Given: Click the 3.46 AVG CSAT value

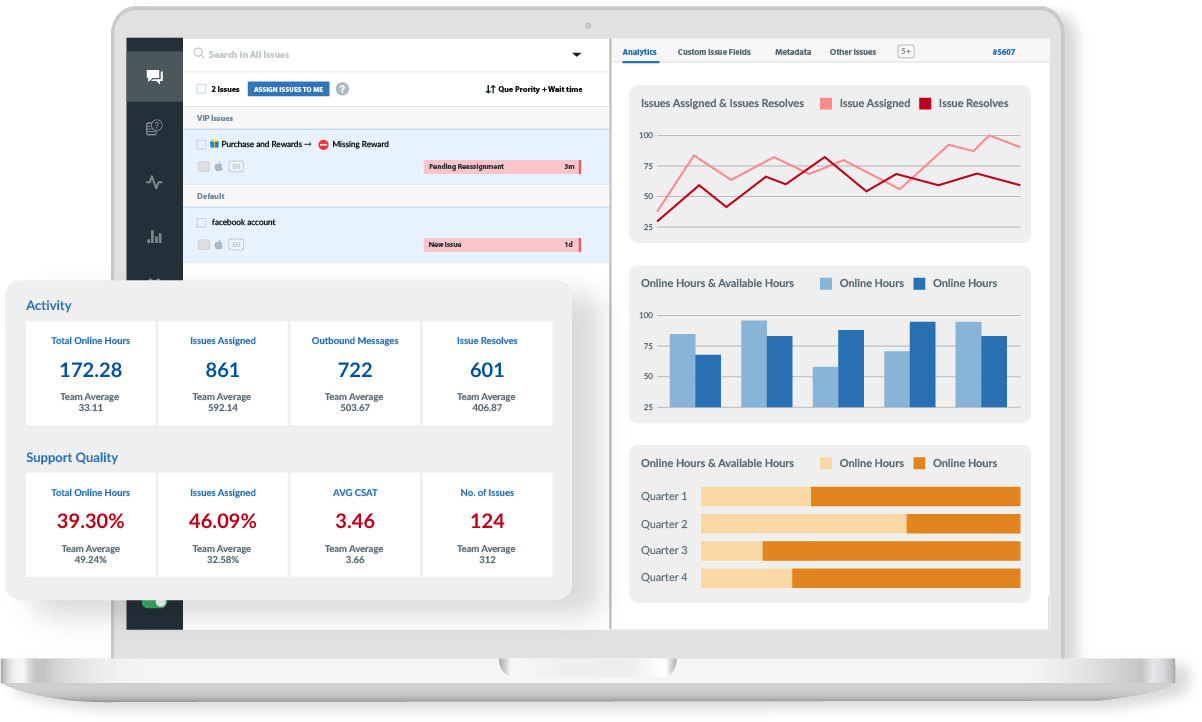Looking at the screenshot, I should pyautogui.click(x=355, y=521).
